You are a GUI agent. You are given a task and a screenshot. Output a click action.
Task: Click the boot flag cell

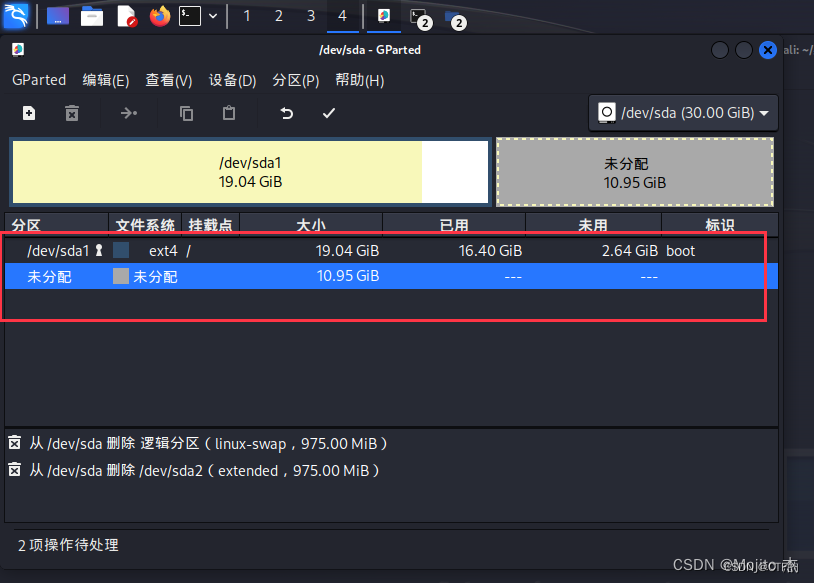pyautogui.click(x=680, y=251)
